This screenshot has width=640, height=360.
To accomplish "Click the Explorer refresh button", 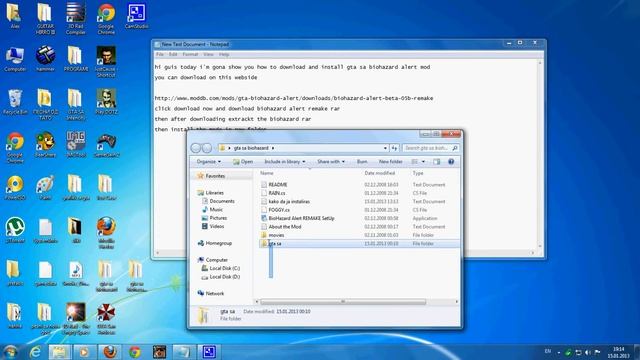I will click(x=394, y=148).
